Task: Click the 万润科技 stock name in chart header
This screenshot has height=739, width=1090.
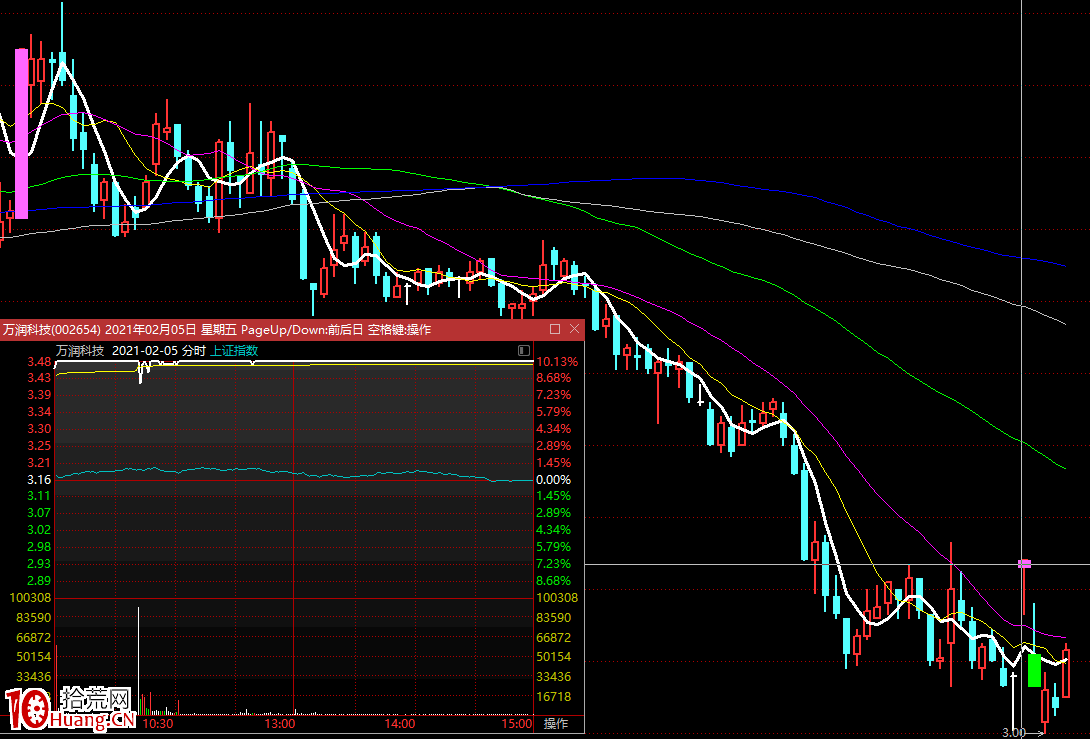Action: click(x=80, y=351)
